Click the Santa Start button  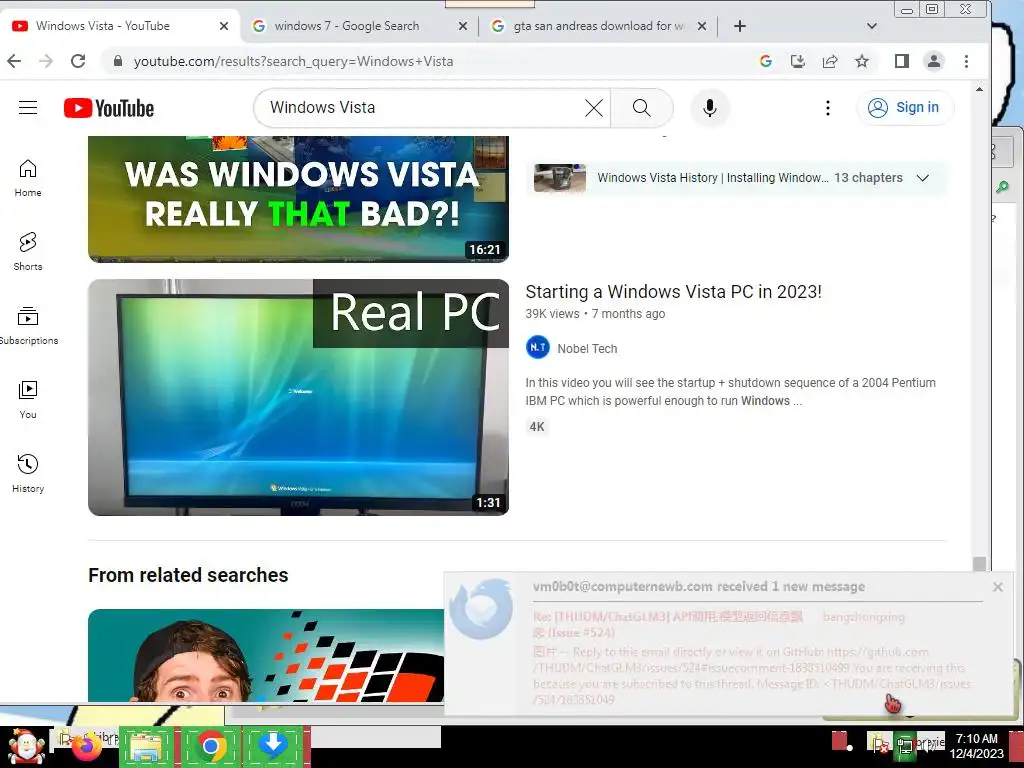(x=25, y=746)
